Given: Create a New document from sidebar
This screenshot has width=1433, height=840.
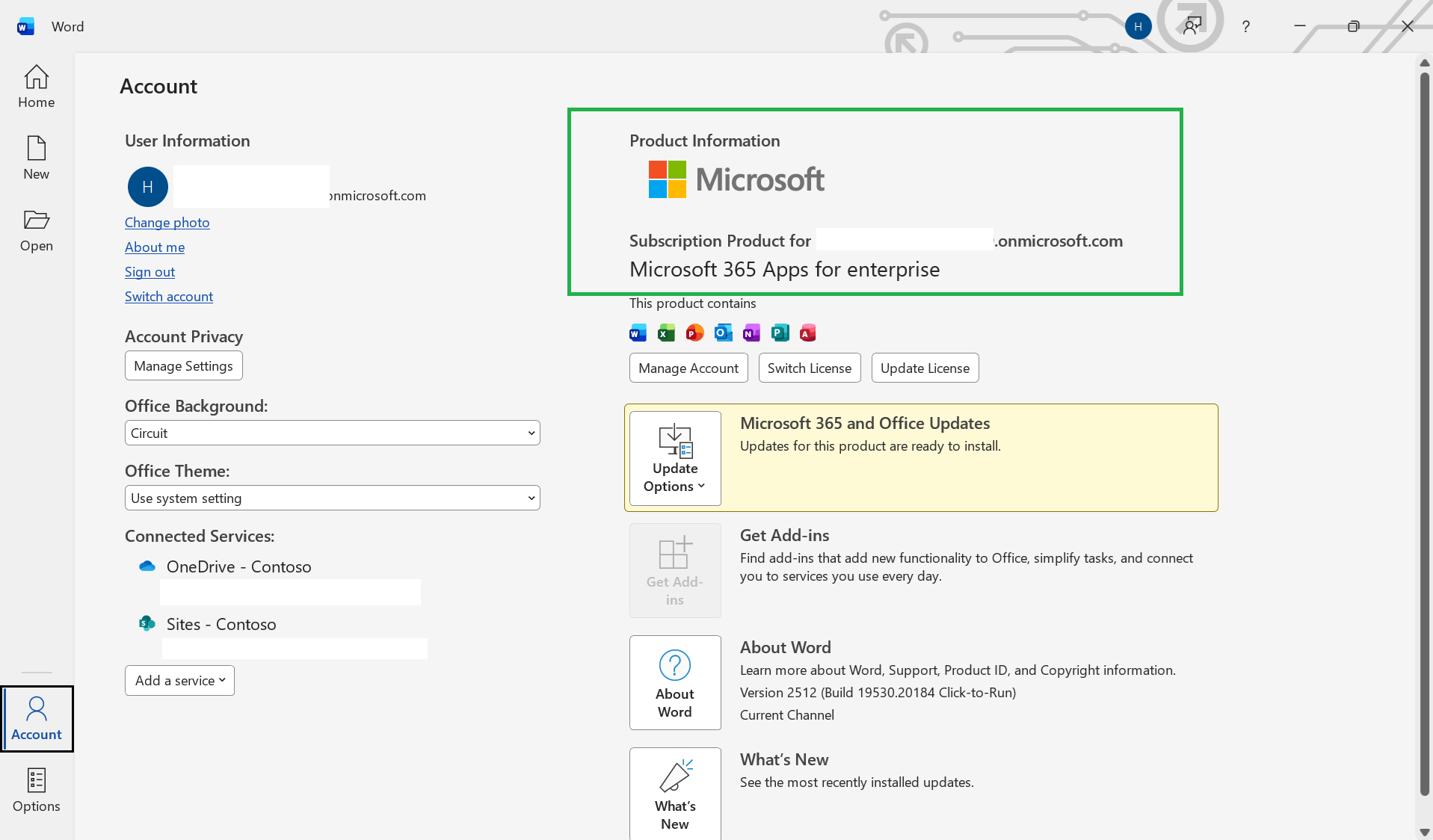Looking at the screenshot, I should [x=36, y=158].
